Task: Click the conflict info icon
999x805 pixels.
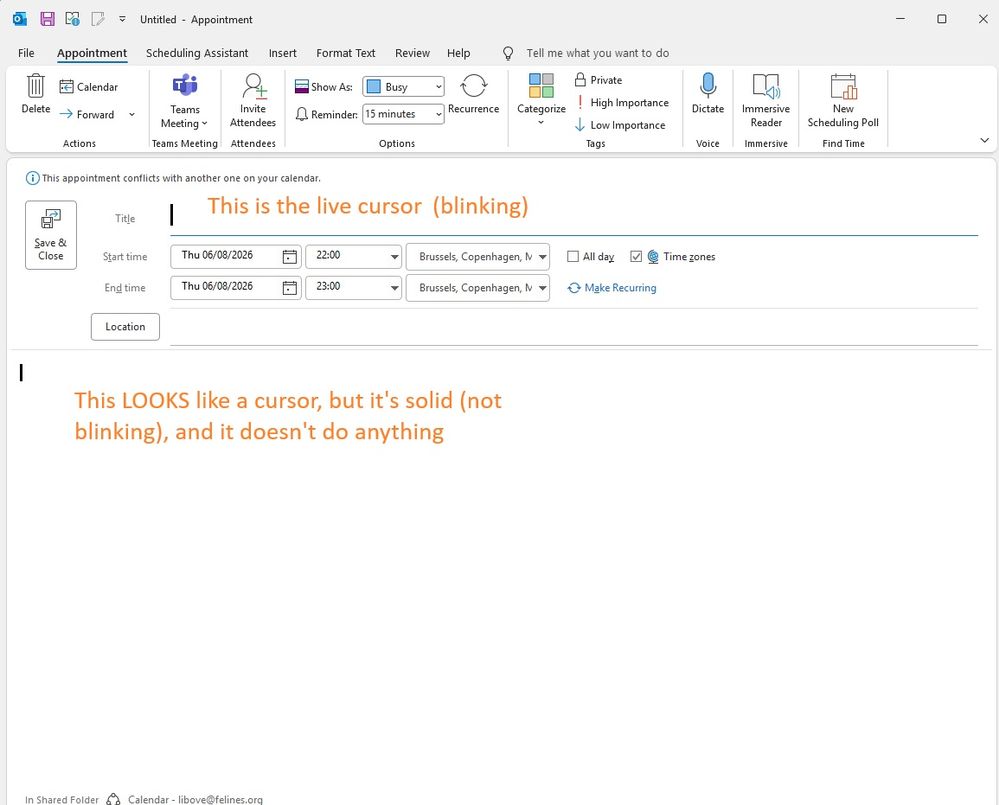Action: (x=32, y=178)
